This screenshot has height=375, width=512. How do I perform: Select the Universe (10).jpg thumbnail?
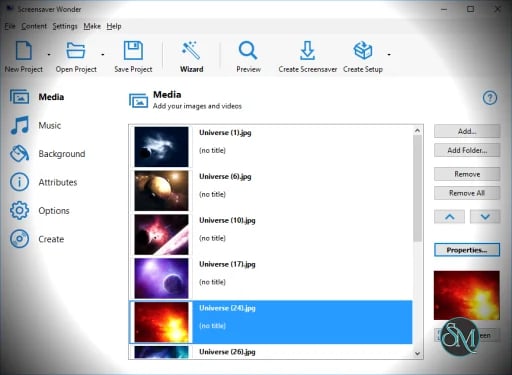161,234
